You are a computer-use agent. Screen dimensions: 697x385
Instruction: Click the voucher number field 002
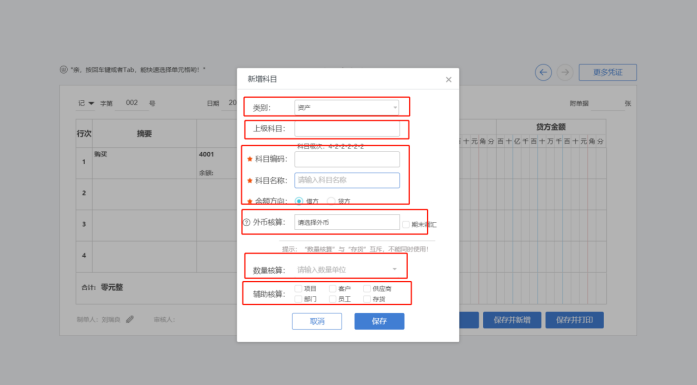click(132, 103)
